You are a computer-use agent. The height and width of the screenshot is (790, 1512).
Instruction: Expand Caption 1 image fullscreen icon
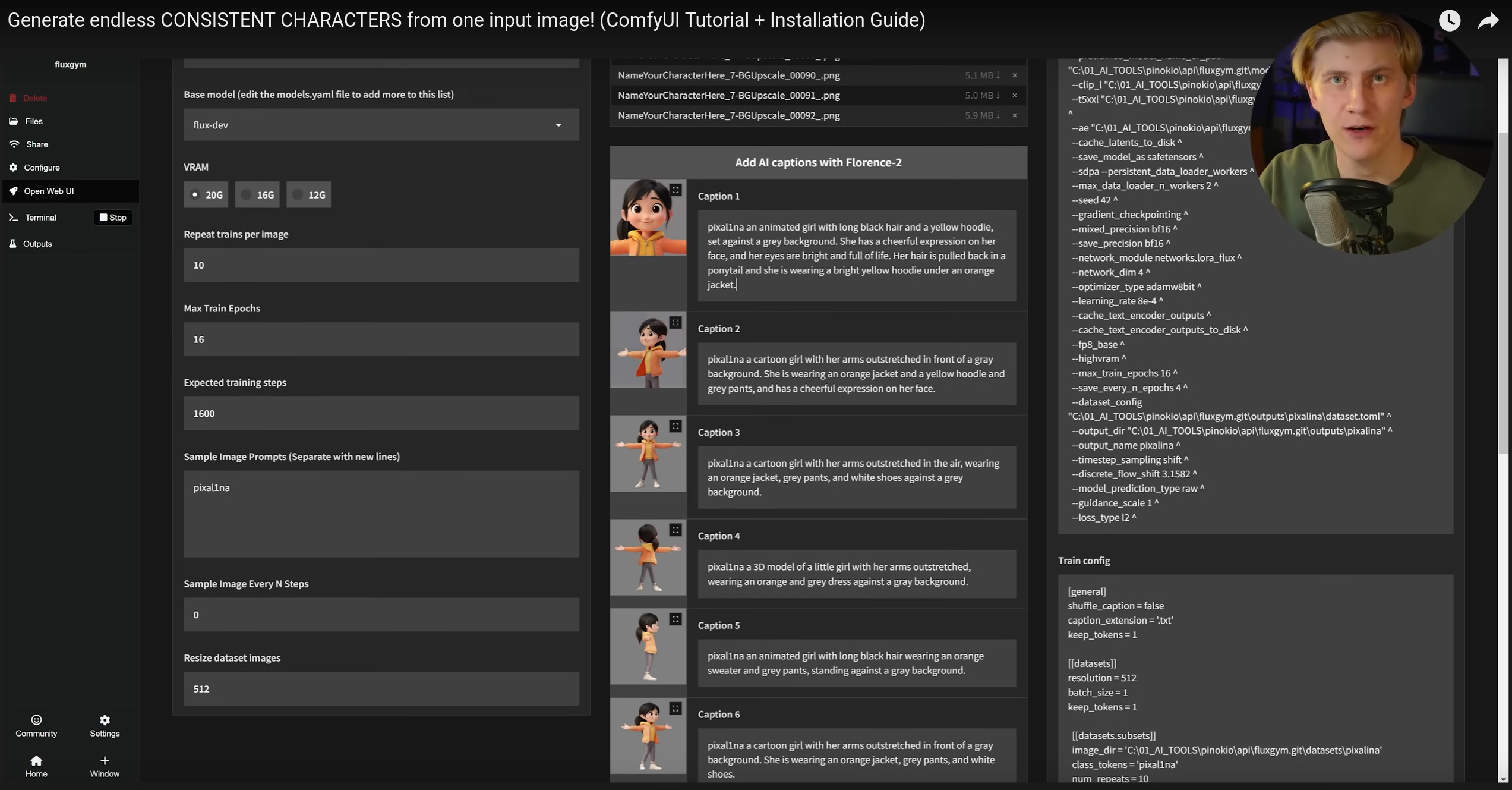pyautogui.click(x=675, y=190)
